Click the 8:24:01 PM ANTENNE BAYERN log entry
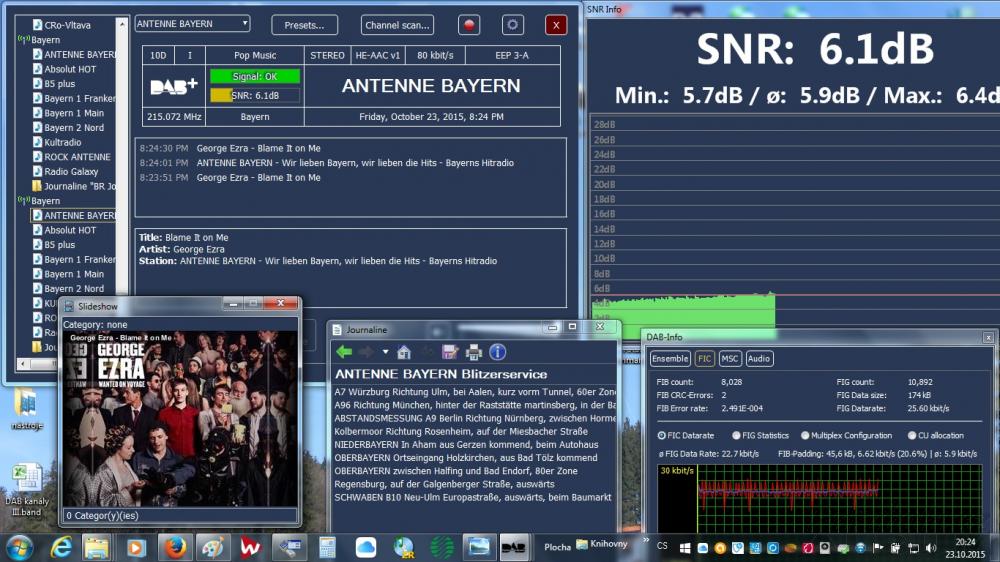 coord(327,163)
